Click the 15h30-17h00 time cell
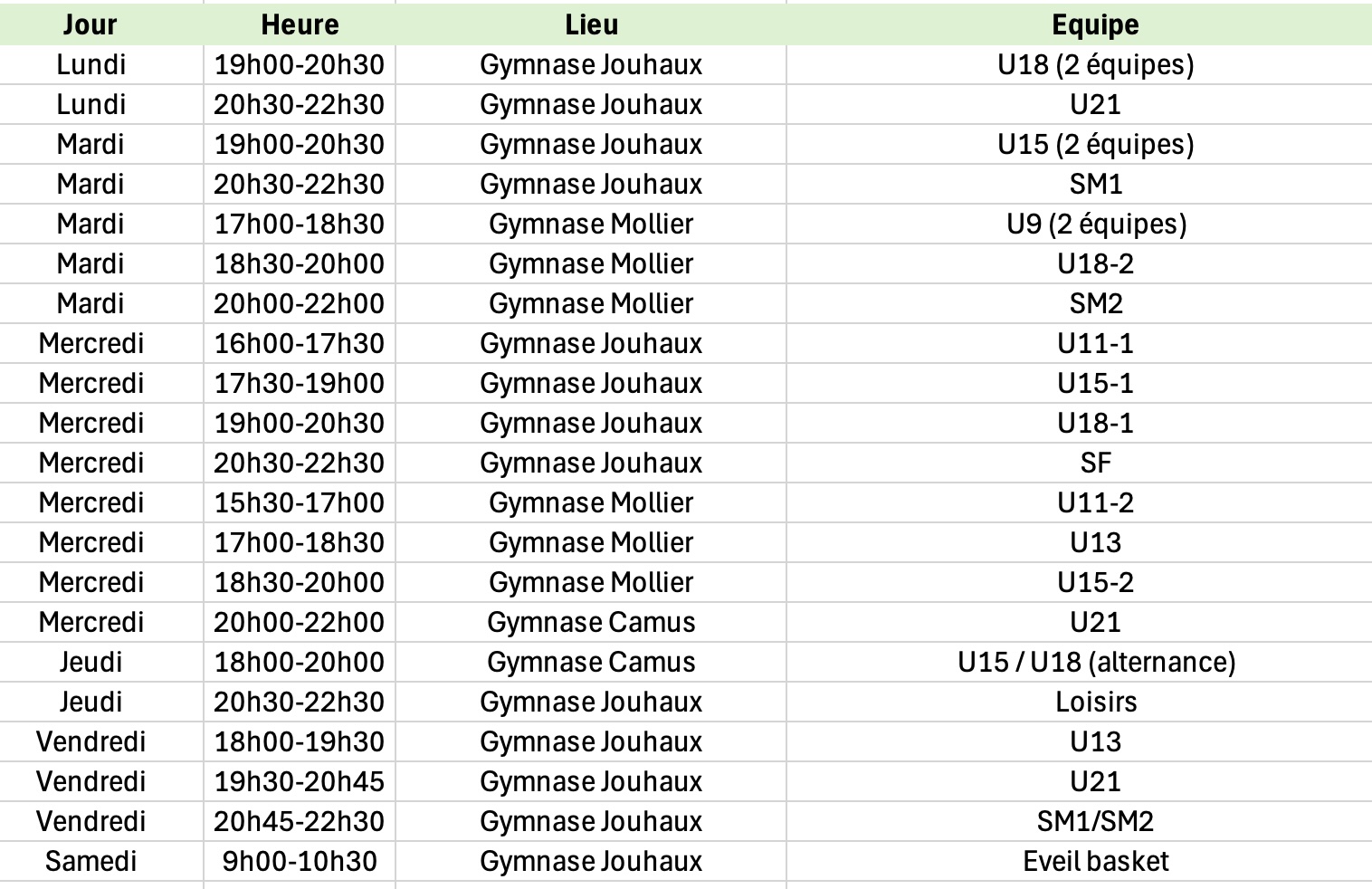The image size is (1372, 889). pyautogui.click(x=300, y=502)
